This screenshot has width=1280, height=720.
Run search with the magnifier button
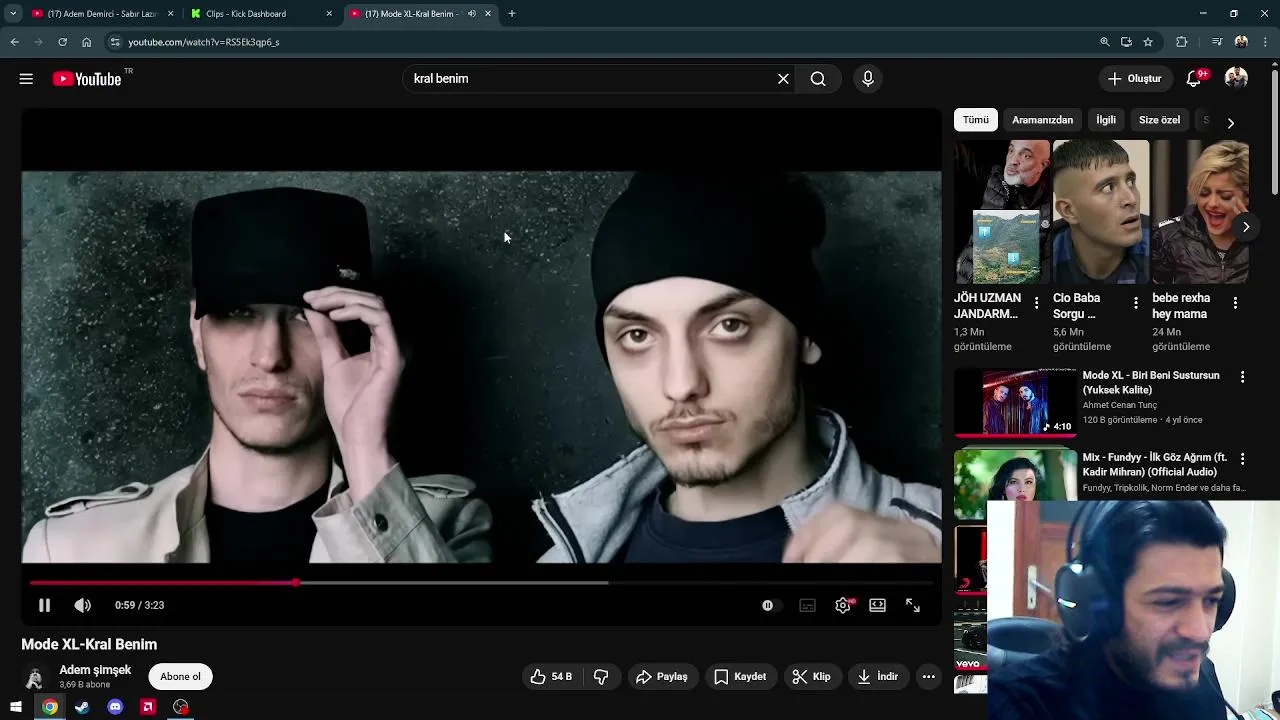click(818, 79)
